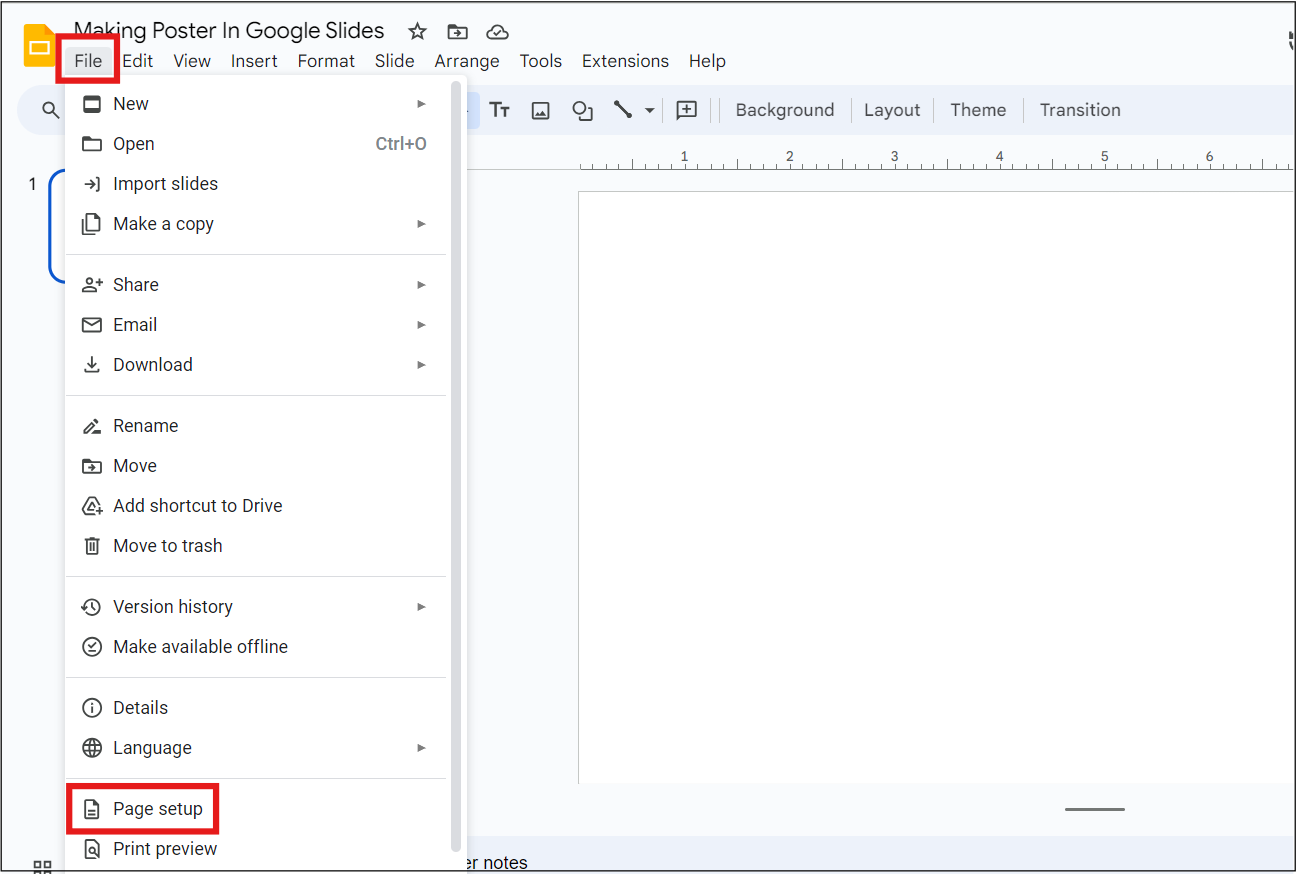Click the Theme button
The image size is (1297, 874).
(977, 110)
